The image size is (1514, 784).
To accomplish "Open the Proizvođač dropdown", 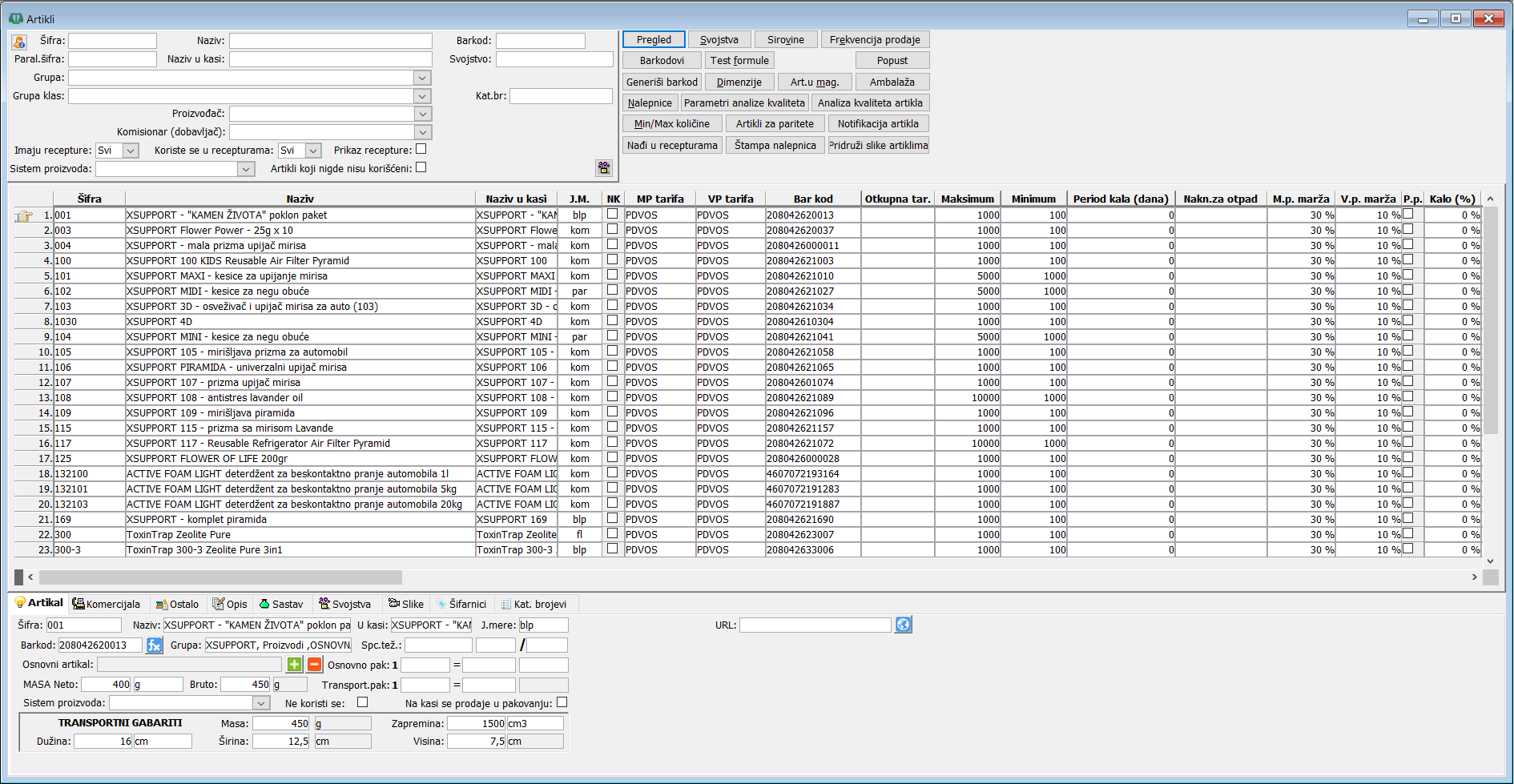I will click(x=422, y=114).
